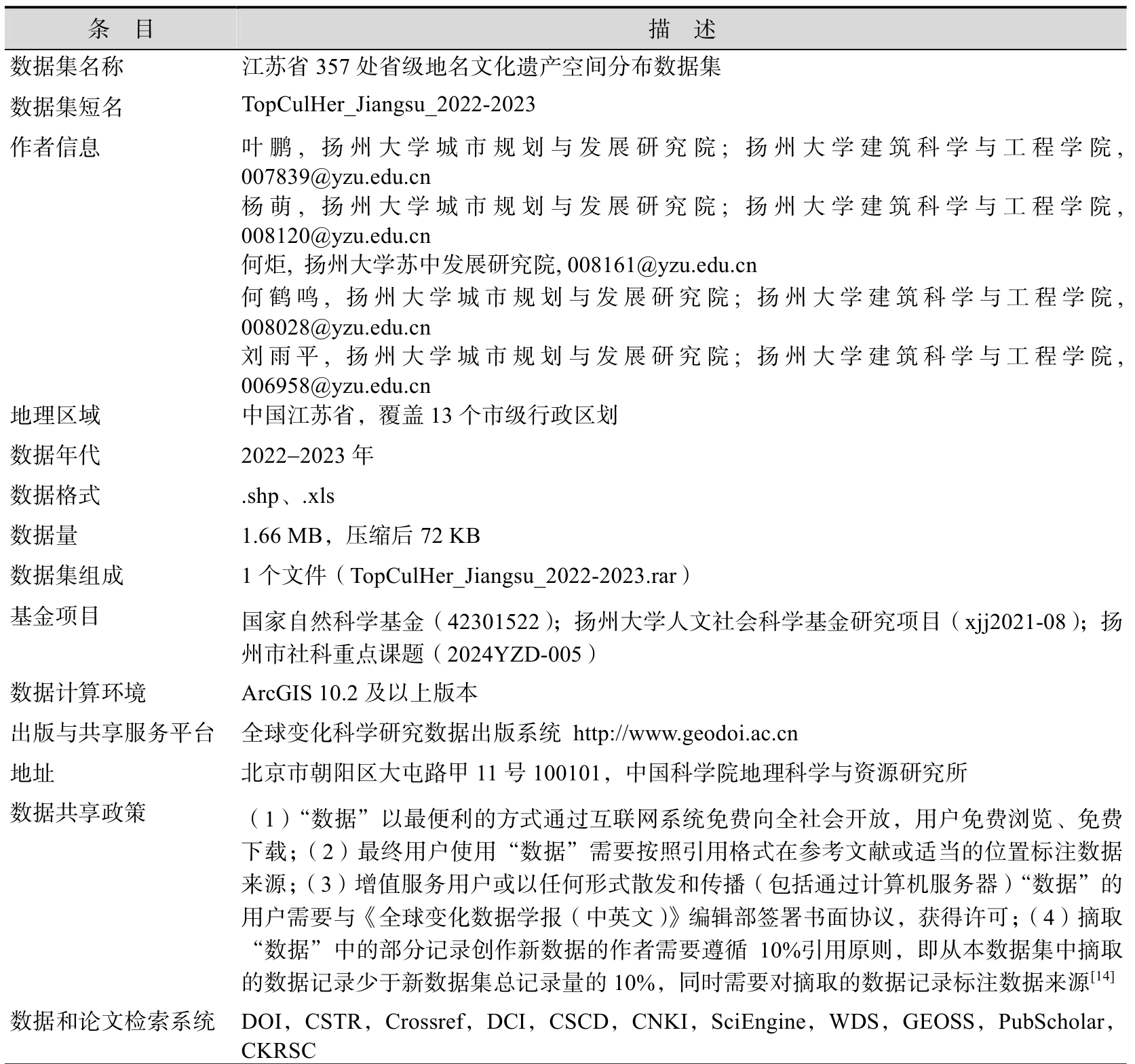Screen dimensions: 1135x1064
Task: Click the row label 数据集短名
Action: (x=66, y=107)
